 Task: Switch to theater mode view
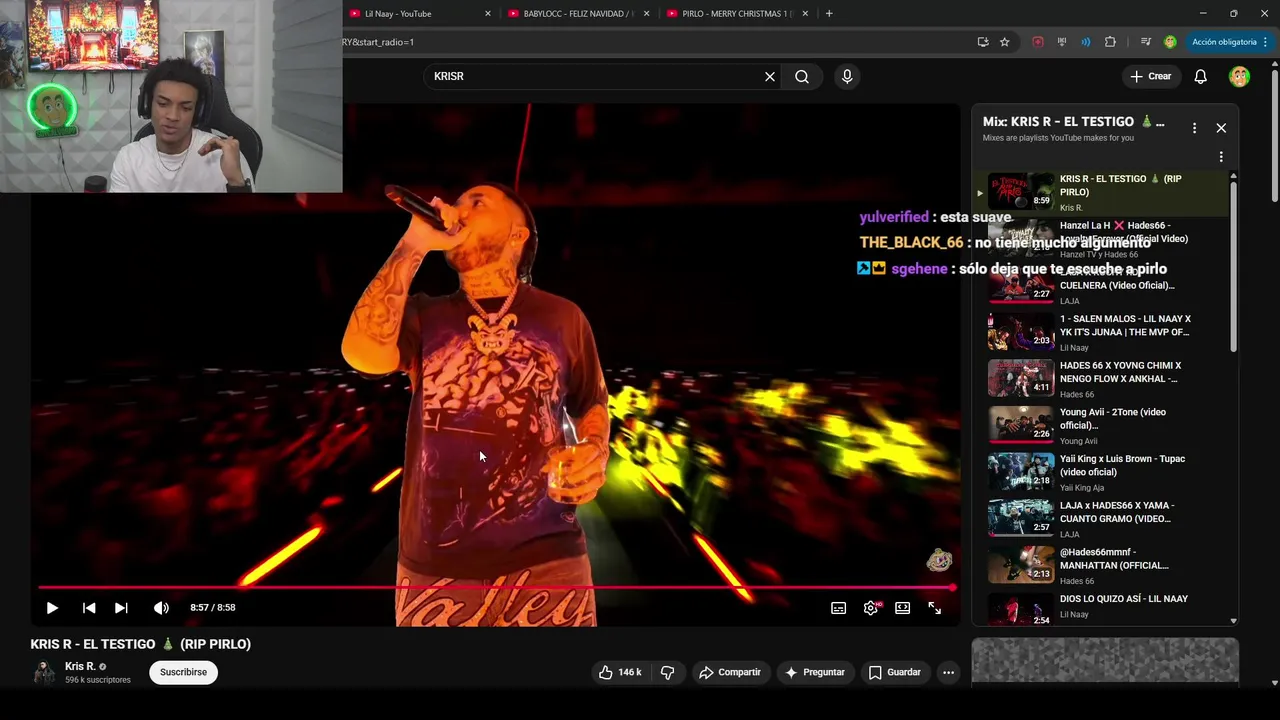(x=902, y=608)
